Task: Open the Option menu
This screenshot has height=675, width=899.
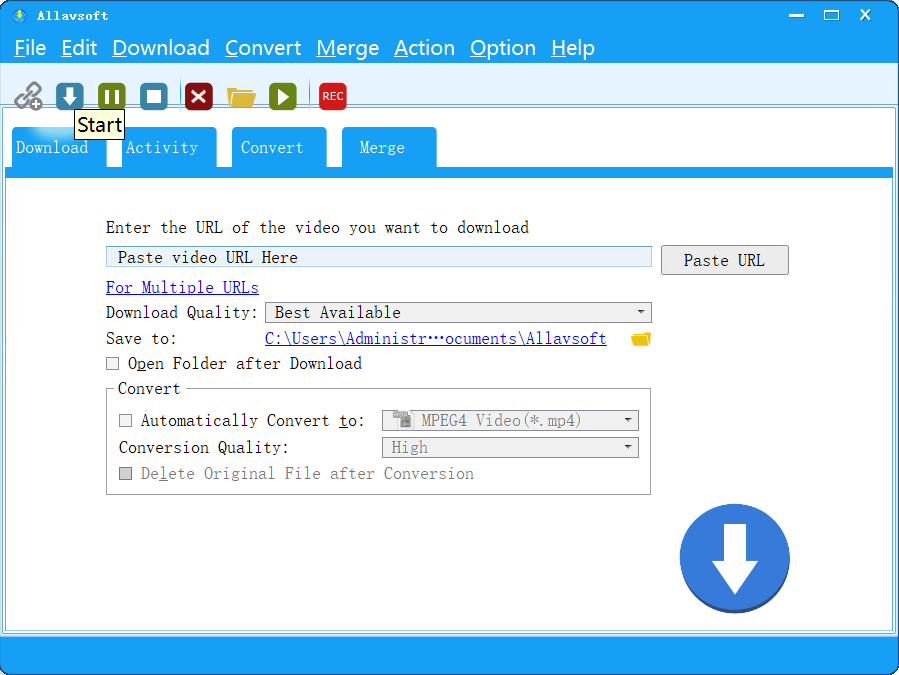Action: coord(502,47)
